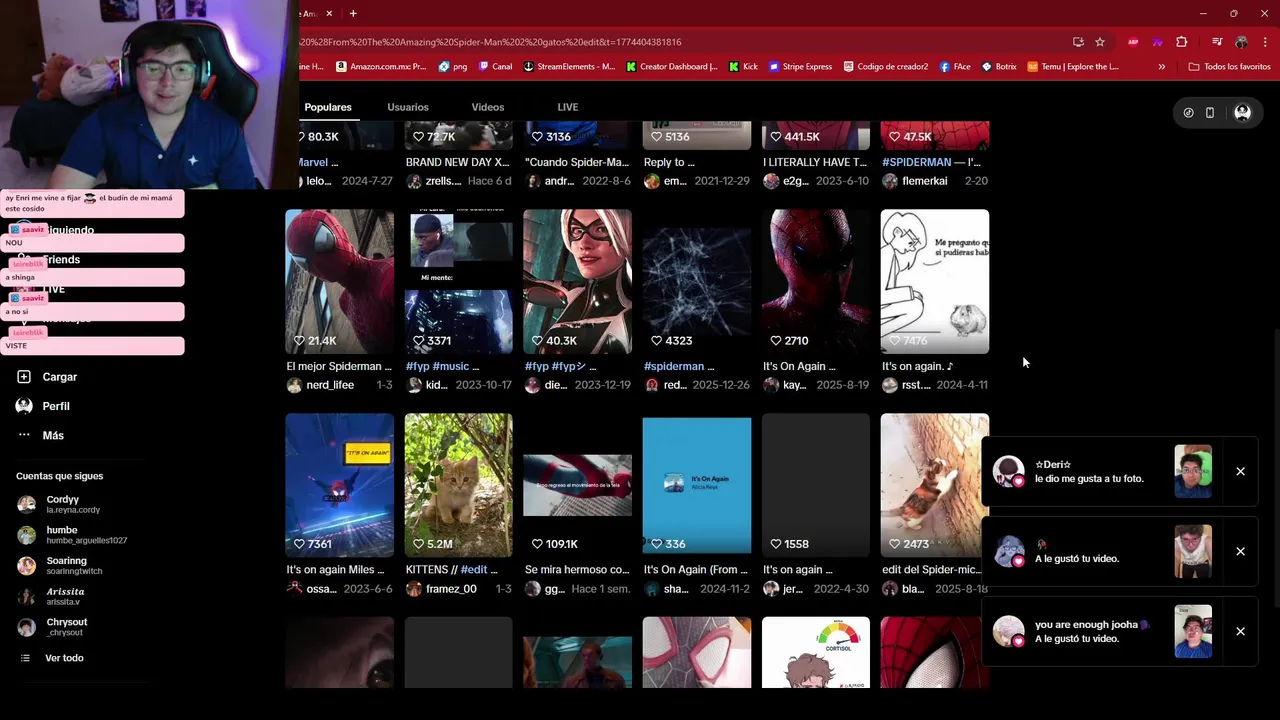The image size is (1280, 720).
Task: Switch to the Populares tab
Action: click(328, 107)
